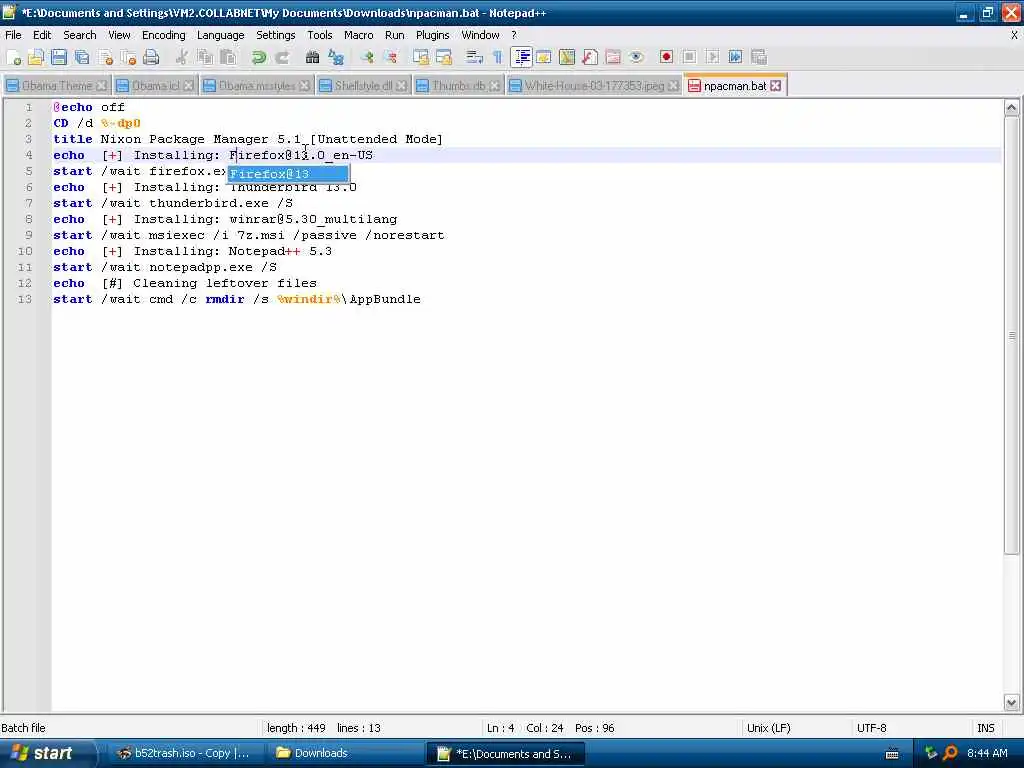The width and height of the screenshot is (1024, 768).
Task: Click the Replace toolbar icon
Action: [336, 57]
